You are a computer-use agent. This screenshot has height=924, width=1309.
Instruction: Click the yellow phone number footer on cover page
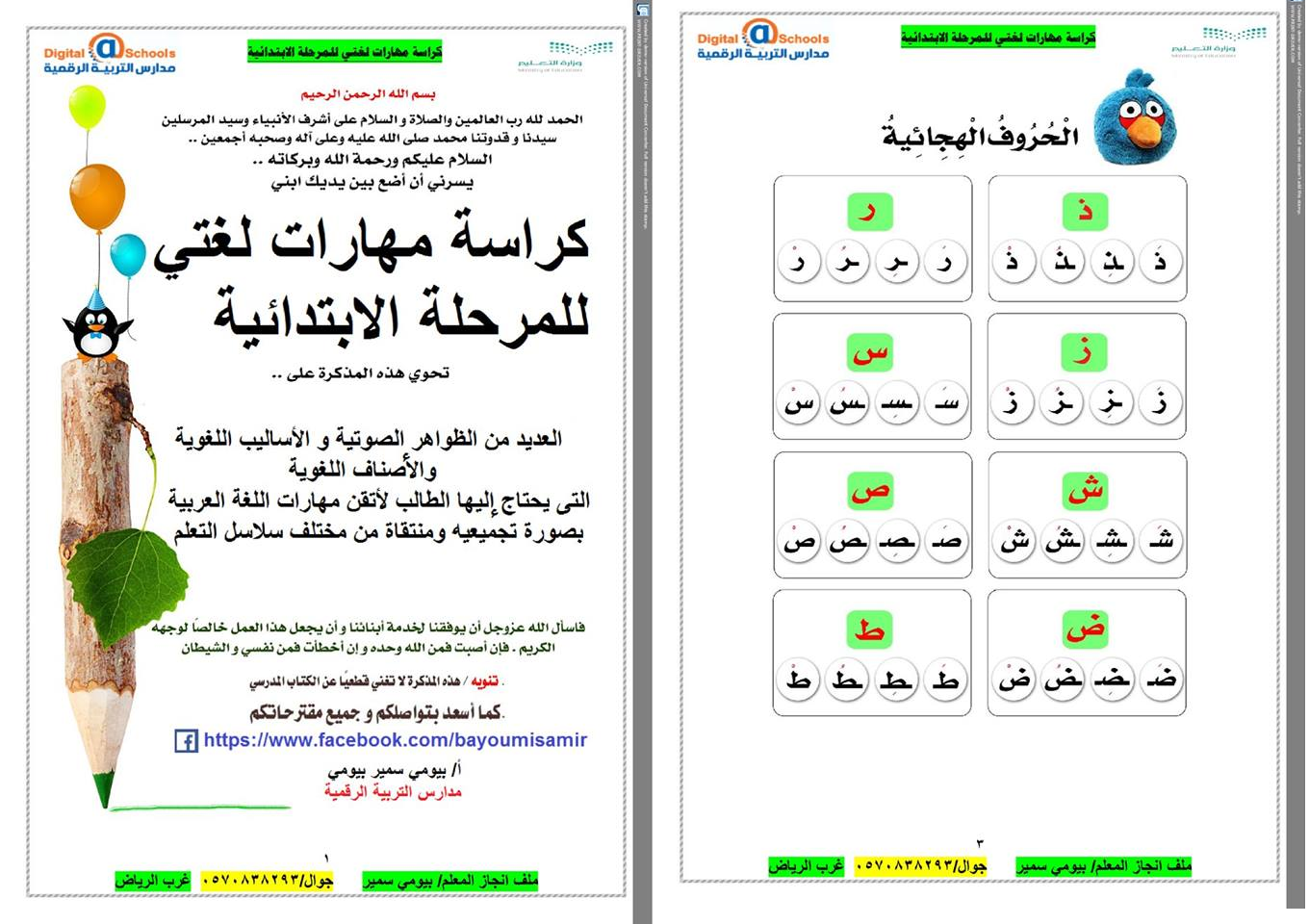point(268,881)
